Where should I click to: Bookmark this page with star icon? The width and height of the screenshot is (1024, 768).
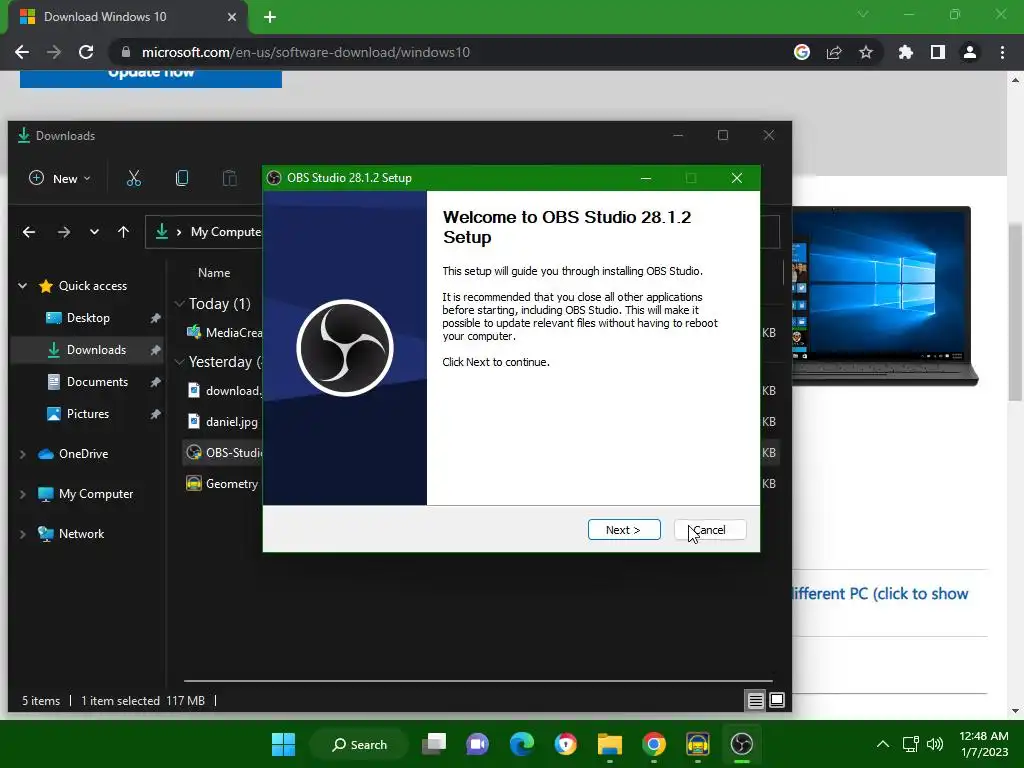(x=866, y=52)
